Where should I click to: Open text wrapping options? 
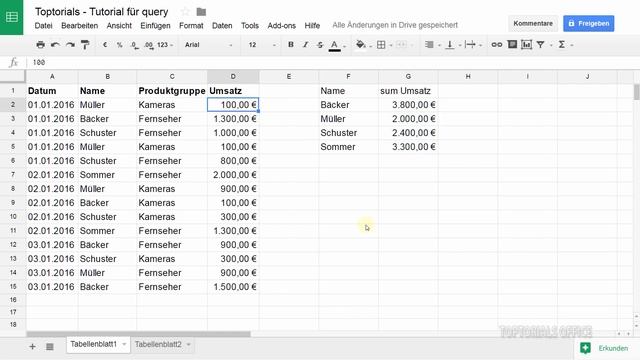470,44
